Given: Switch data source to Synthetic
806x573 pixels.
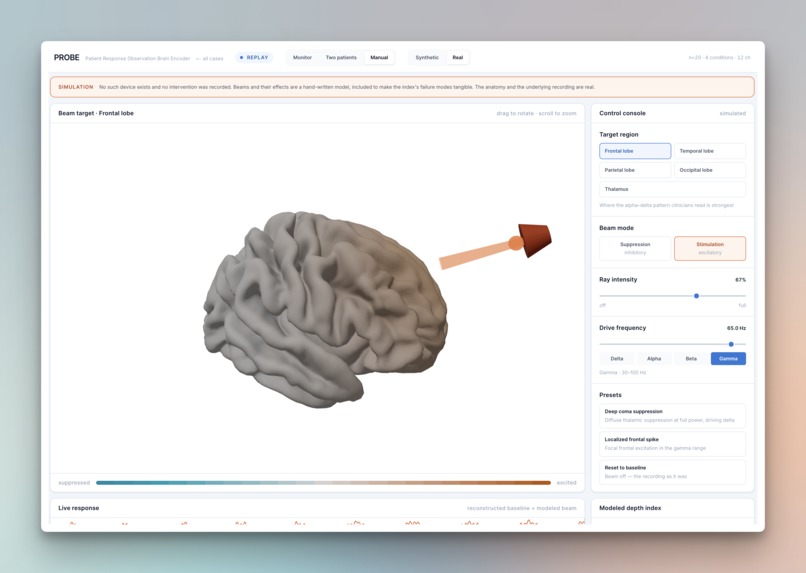Looking at the screenshot, I should pos(427,58).
